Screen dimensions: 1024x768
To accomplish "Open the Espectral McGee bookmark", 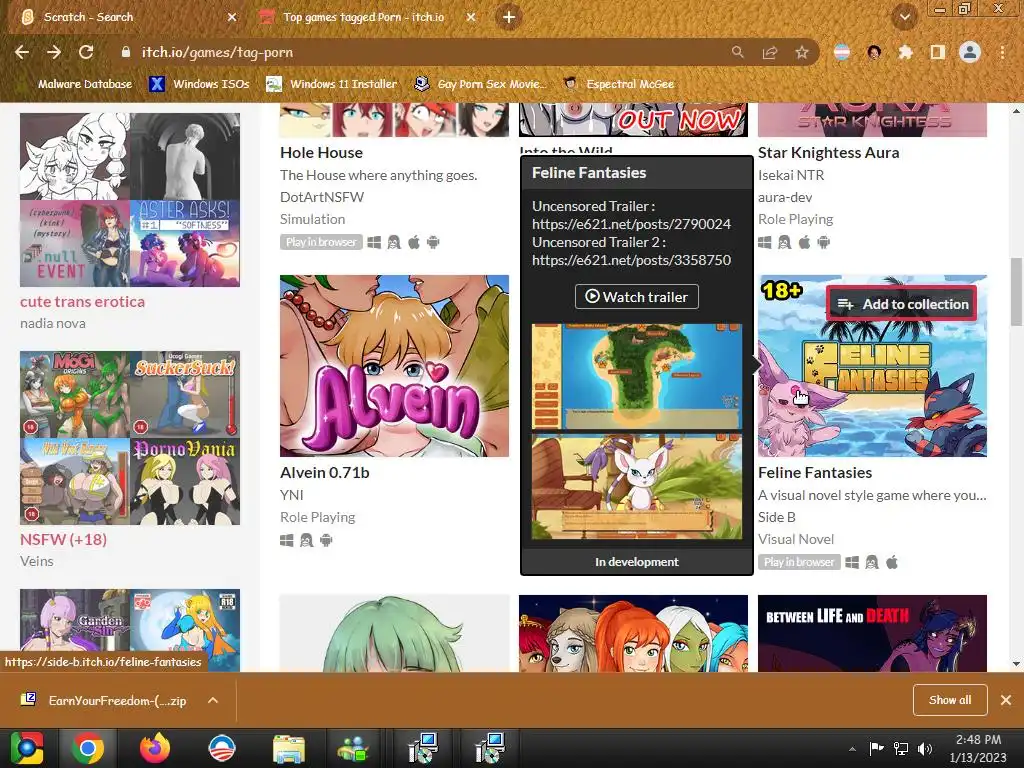I will click(619, 84).
